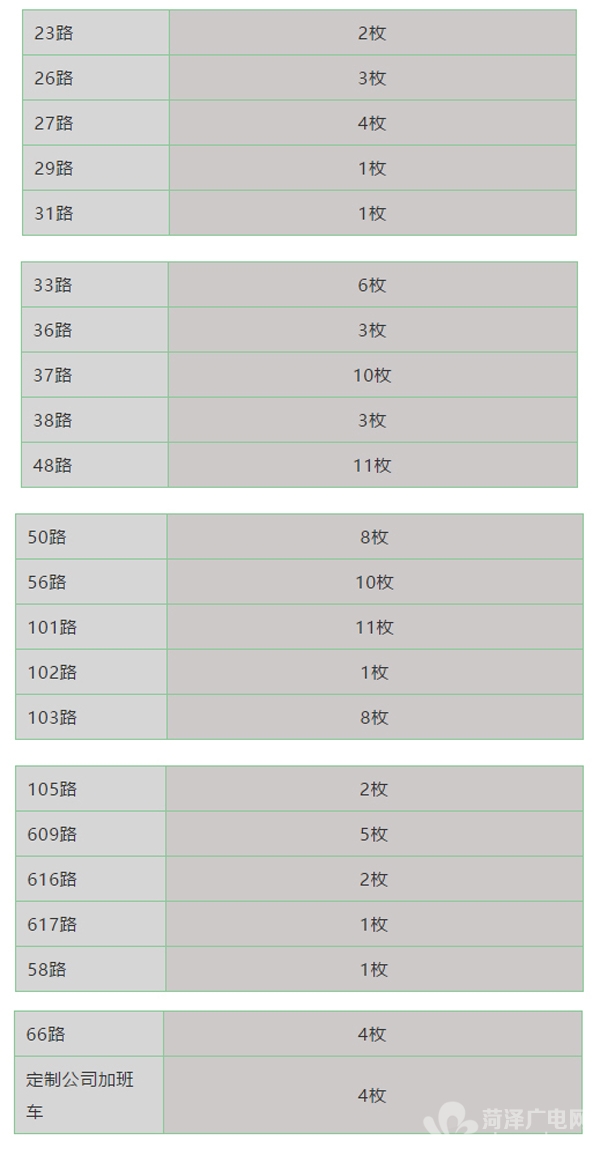Select the 4枚 cell beside 27路

pyautogui.click(x=372, y=123)
